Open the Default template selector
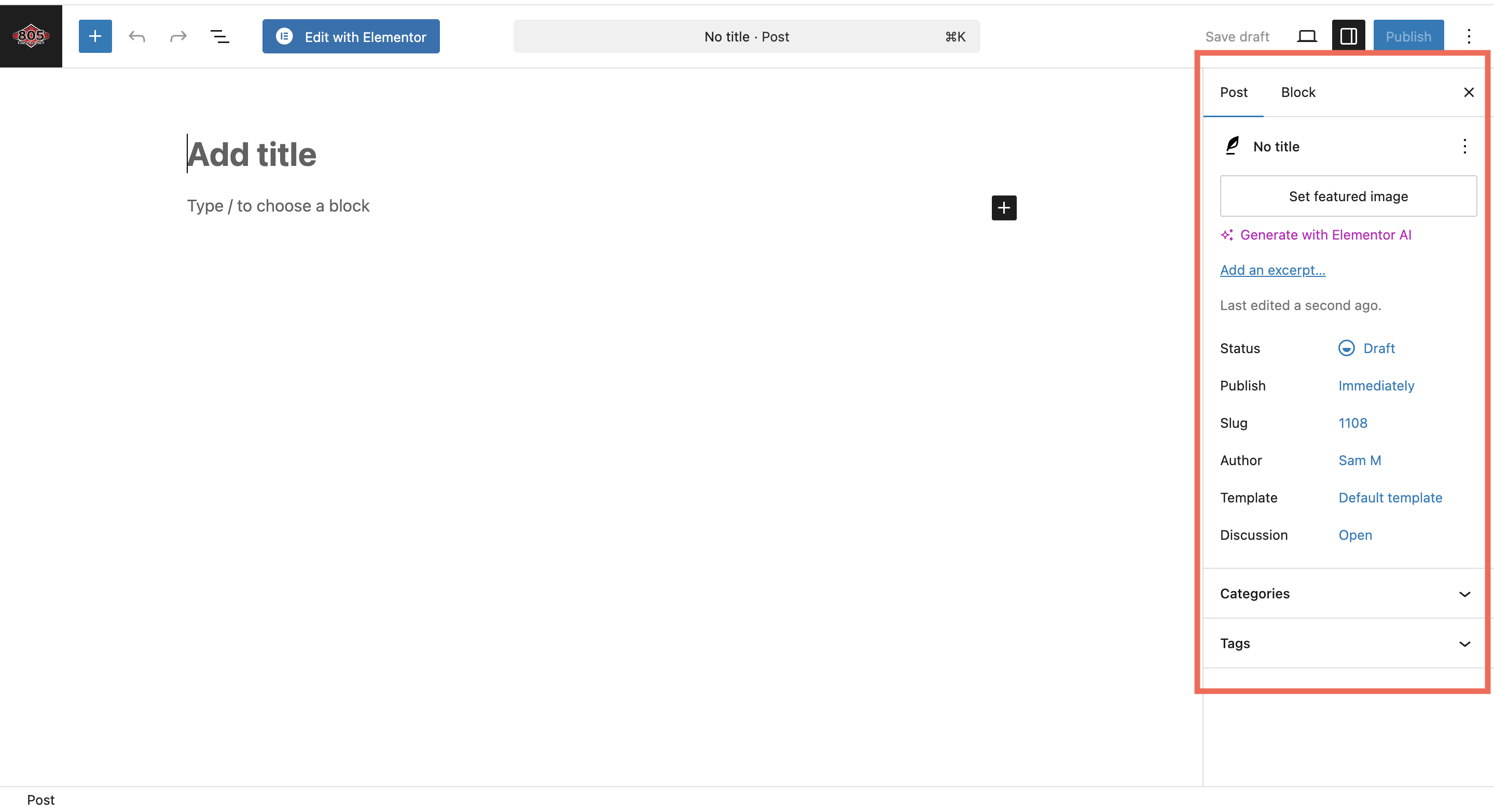 point(1390,497)
